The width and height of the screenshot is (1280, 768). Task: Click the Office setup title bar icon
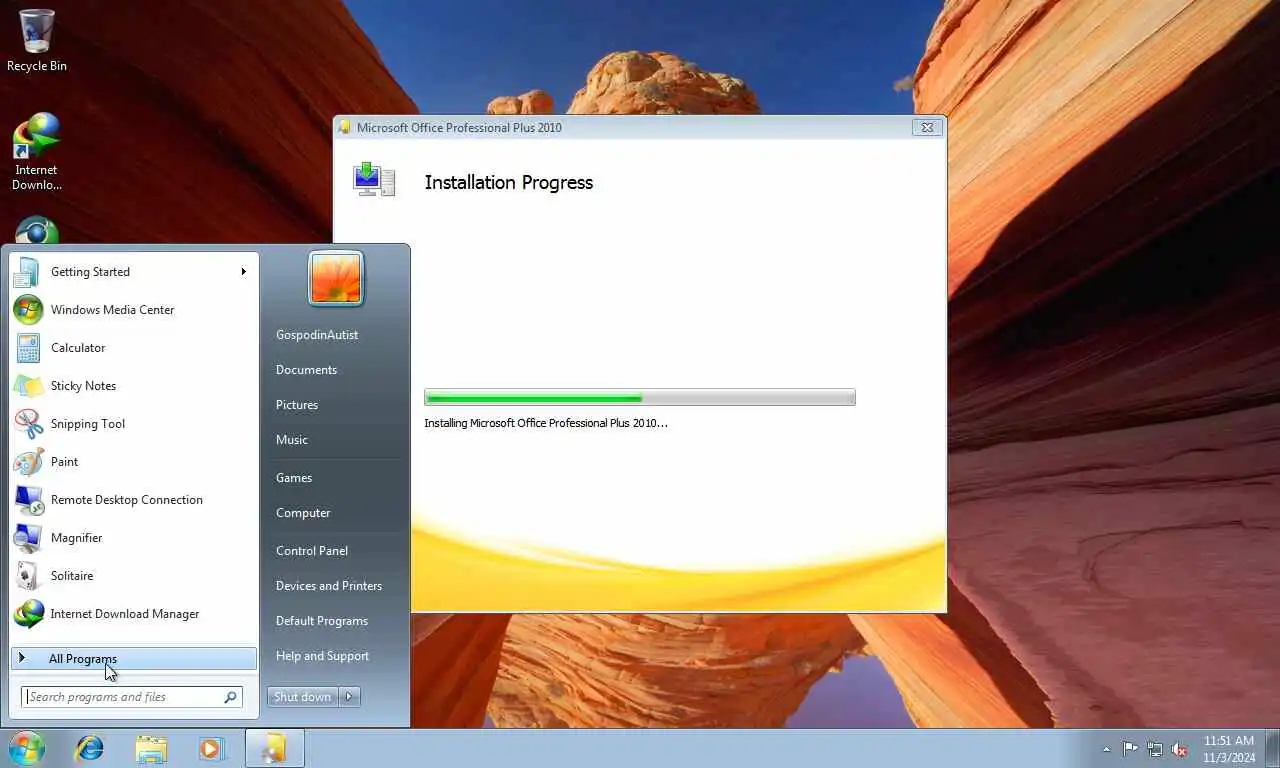point(345,127)
